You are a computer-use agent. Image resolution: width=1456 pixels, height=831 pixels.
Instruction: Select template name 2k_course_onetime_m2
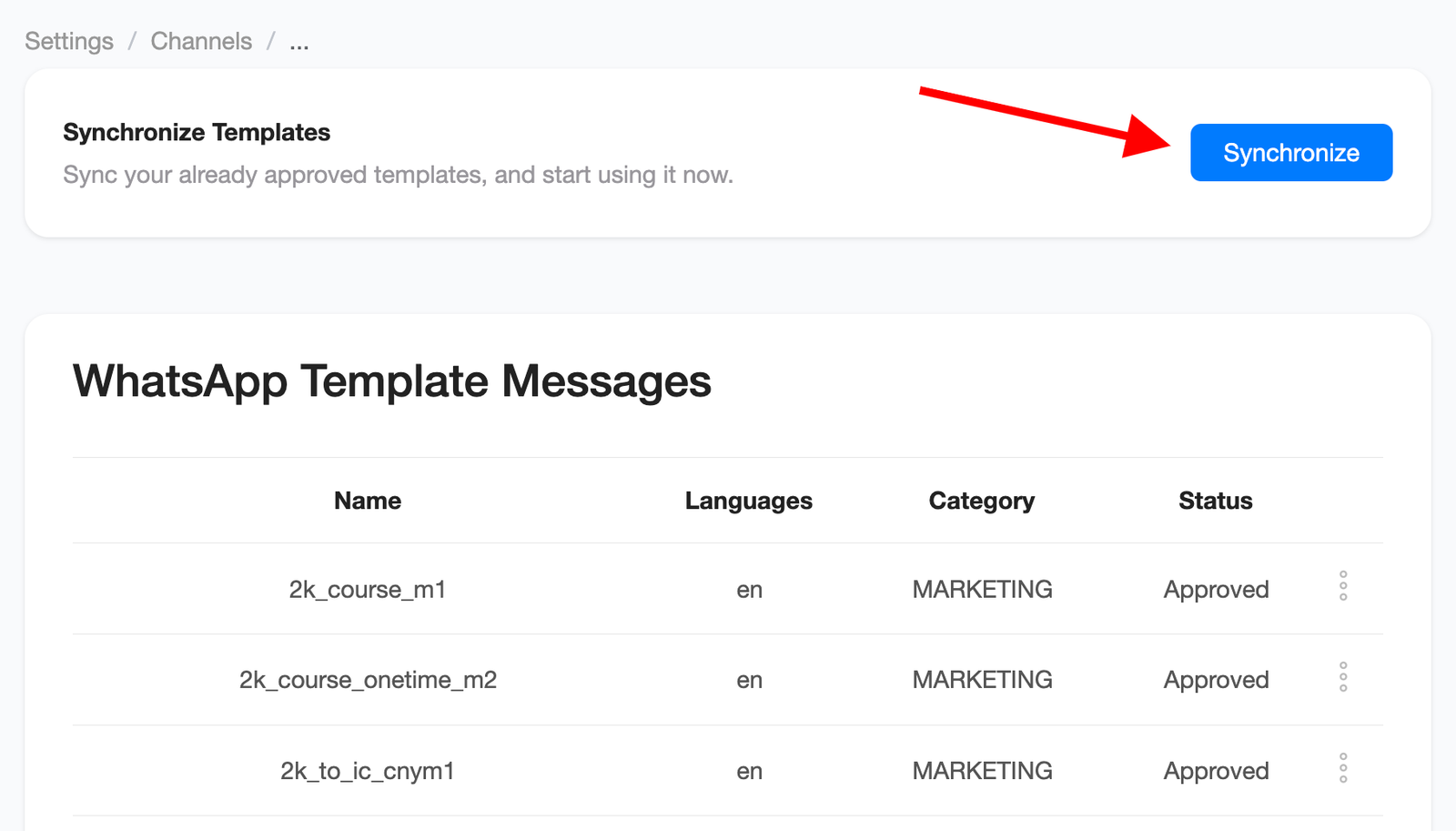pos(368,680)
